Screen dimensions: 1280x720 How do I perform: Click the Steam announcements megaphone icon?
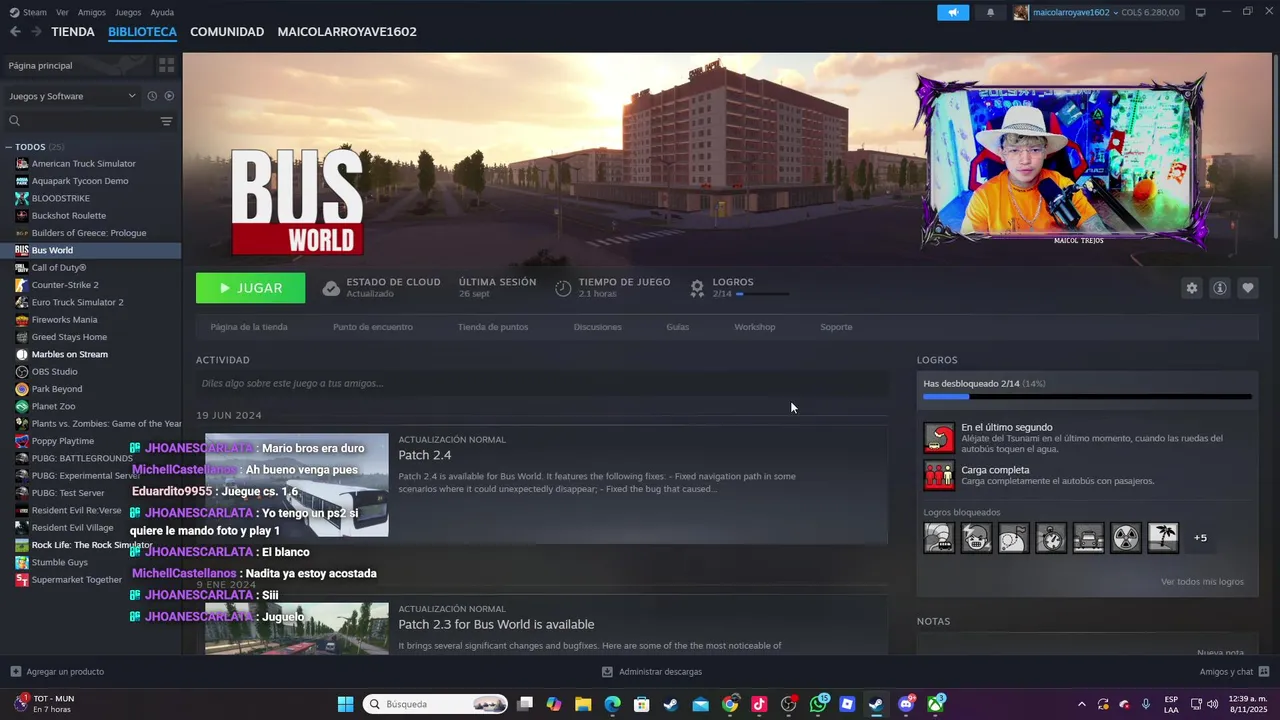coord(953,12)
